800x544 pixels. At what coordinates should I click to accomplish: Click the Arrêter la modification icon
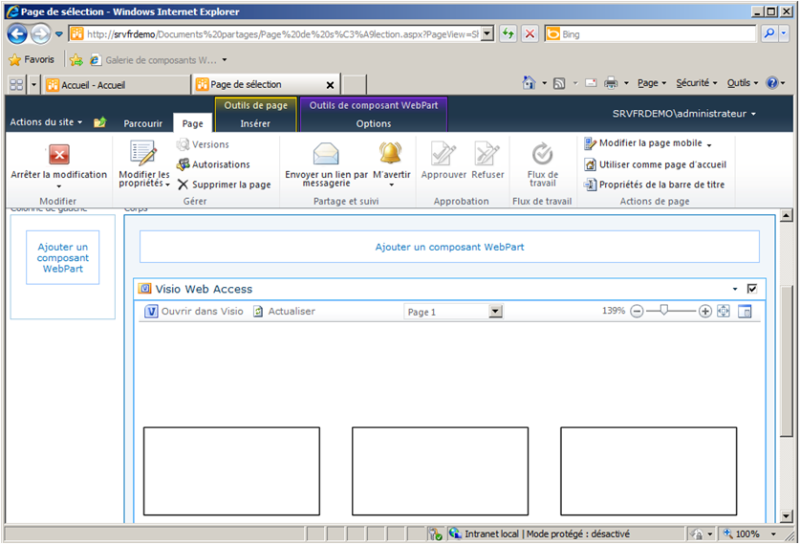click(x=59, y=155)
